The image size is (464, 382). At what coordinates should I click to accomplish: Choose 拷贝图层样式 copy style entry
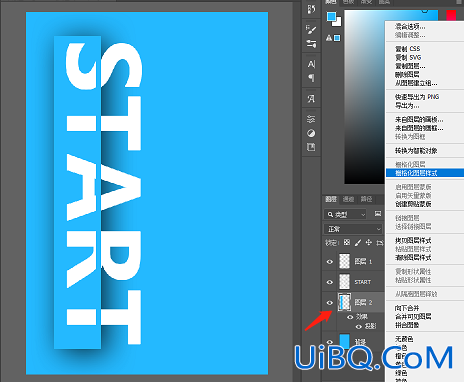[413, 241]
